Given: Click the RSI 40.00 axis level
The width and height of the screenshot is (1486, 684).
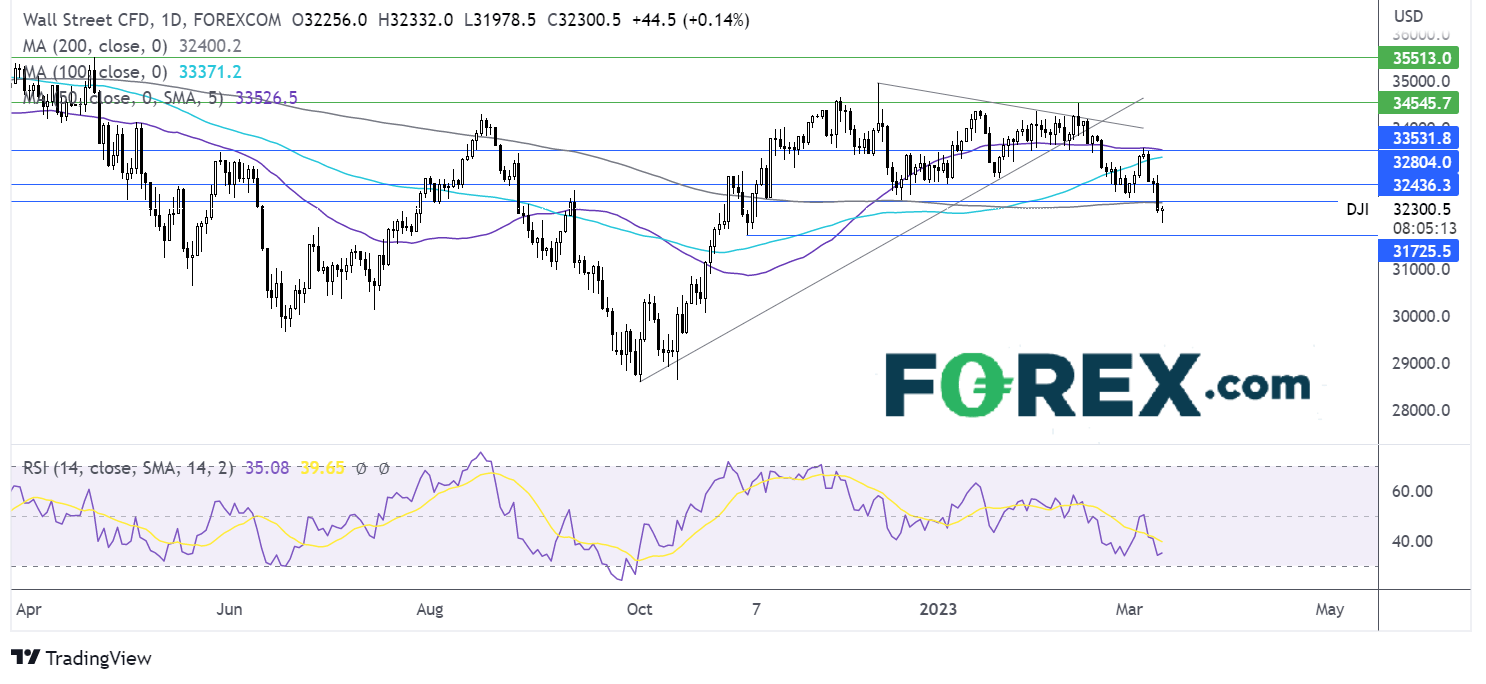Looking at the screenshot, I should [x=1412, y=541].
